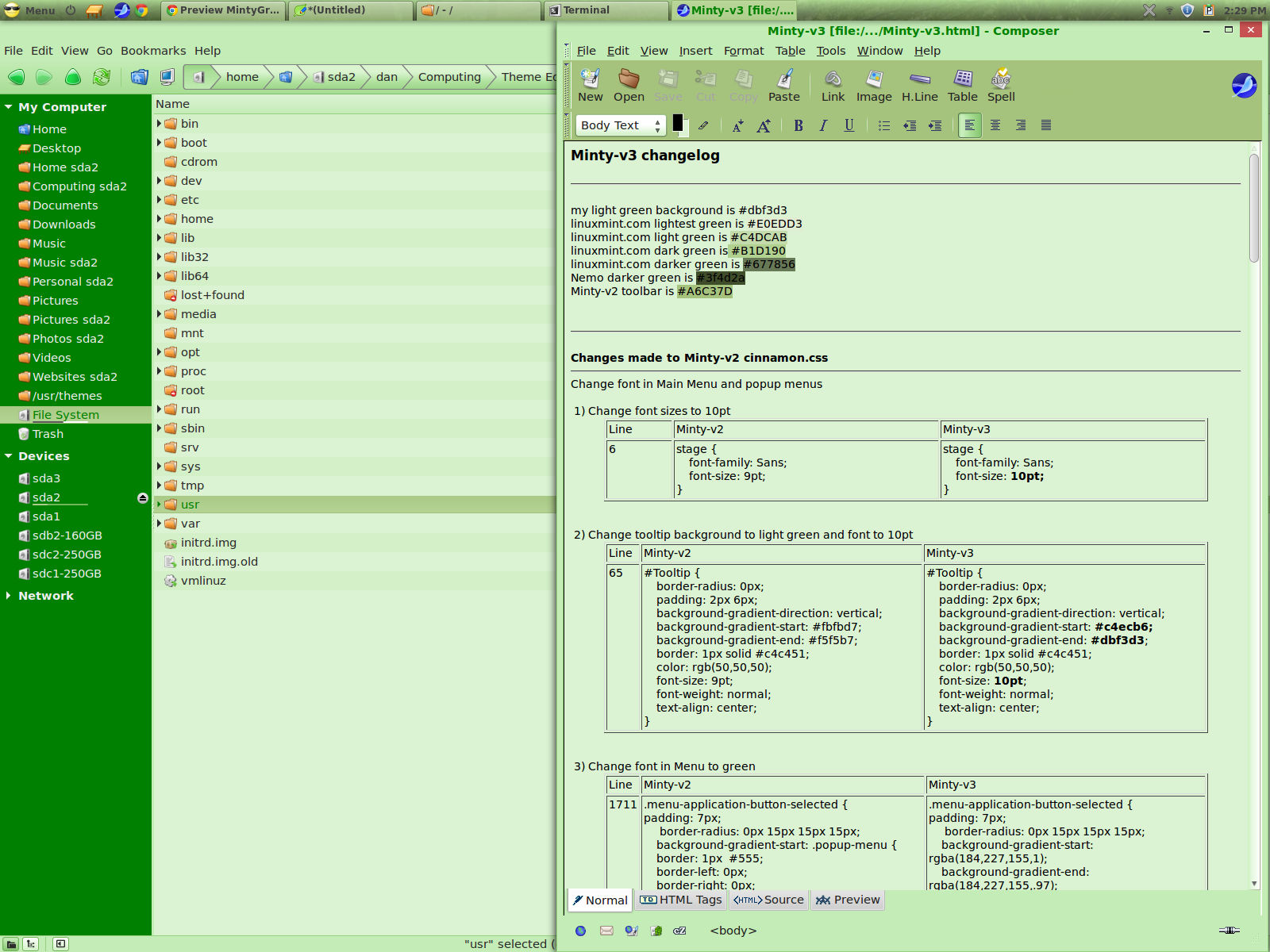Switch to Terminal taskbar window

(606, 10)
